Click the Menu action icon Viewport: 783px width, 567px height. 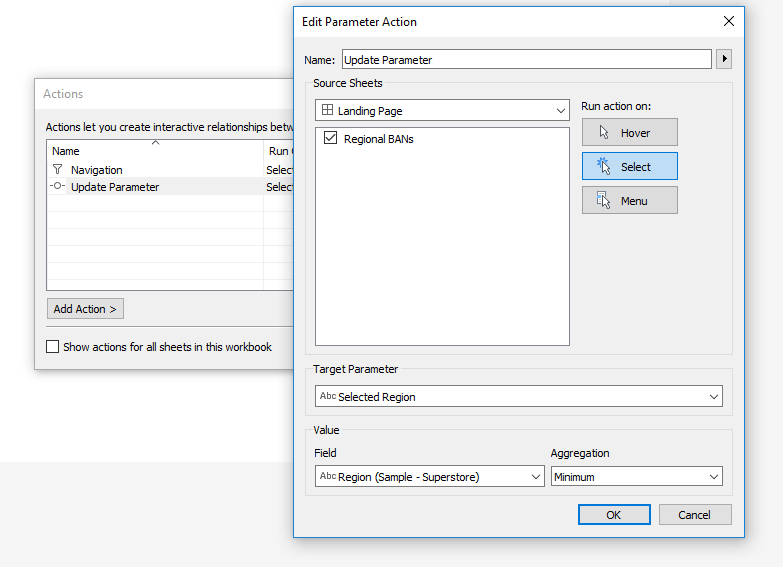[603, 200]
